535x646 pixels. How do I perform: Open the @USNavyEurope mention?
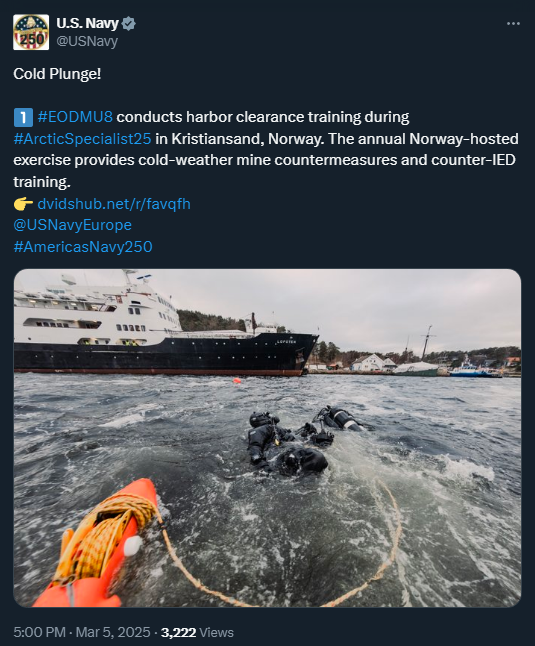point(72,225)
